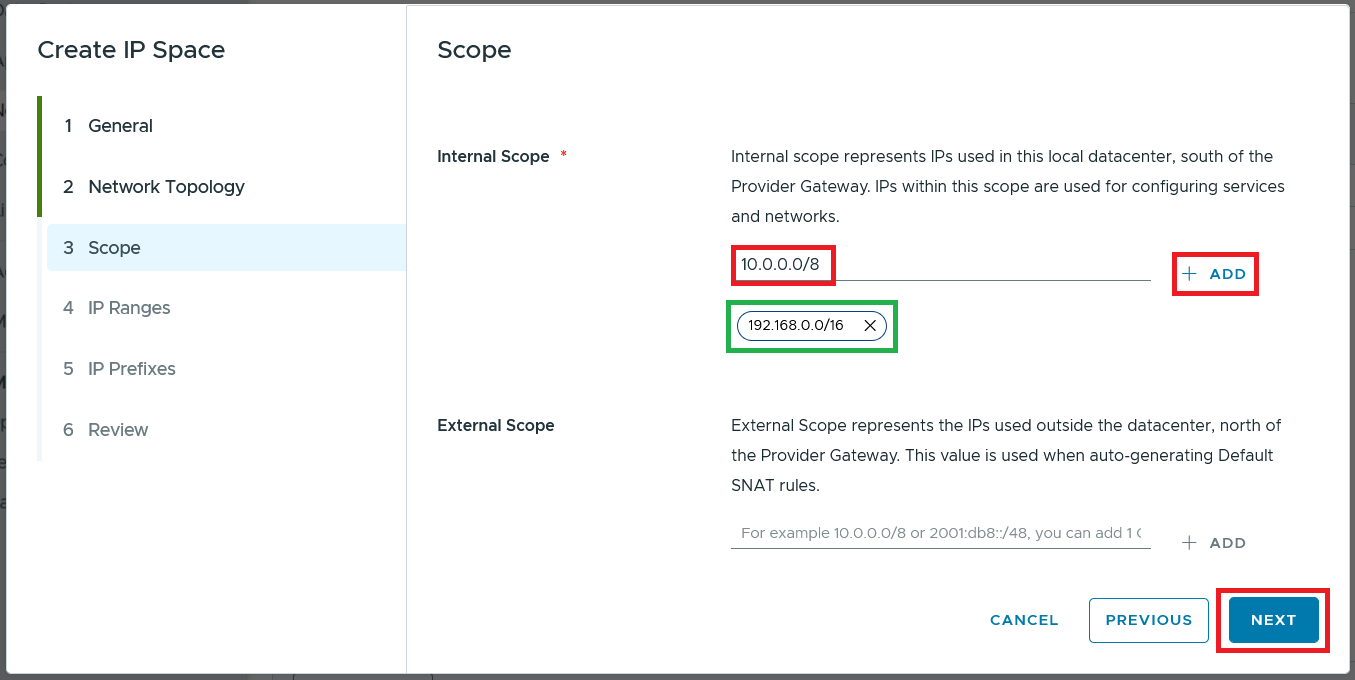Image resolution: width=1355 pixels, height=680 pixels.
Task: Click the Create IP Space dialog title
Action: point(131,50)
